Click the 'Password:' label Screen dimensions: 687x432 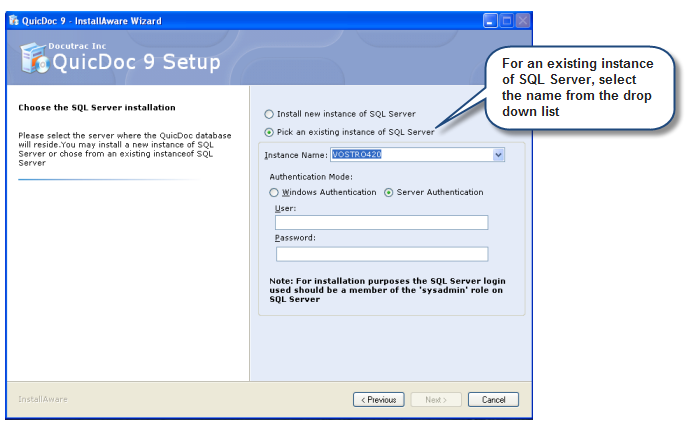[295, 238]
